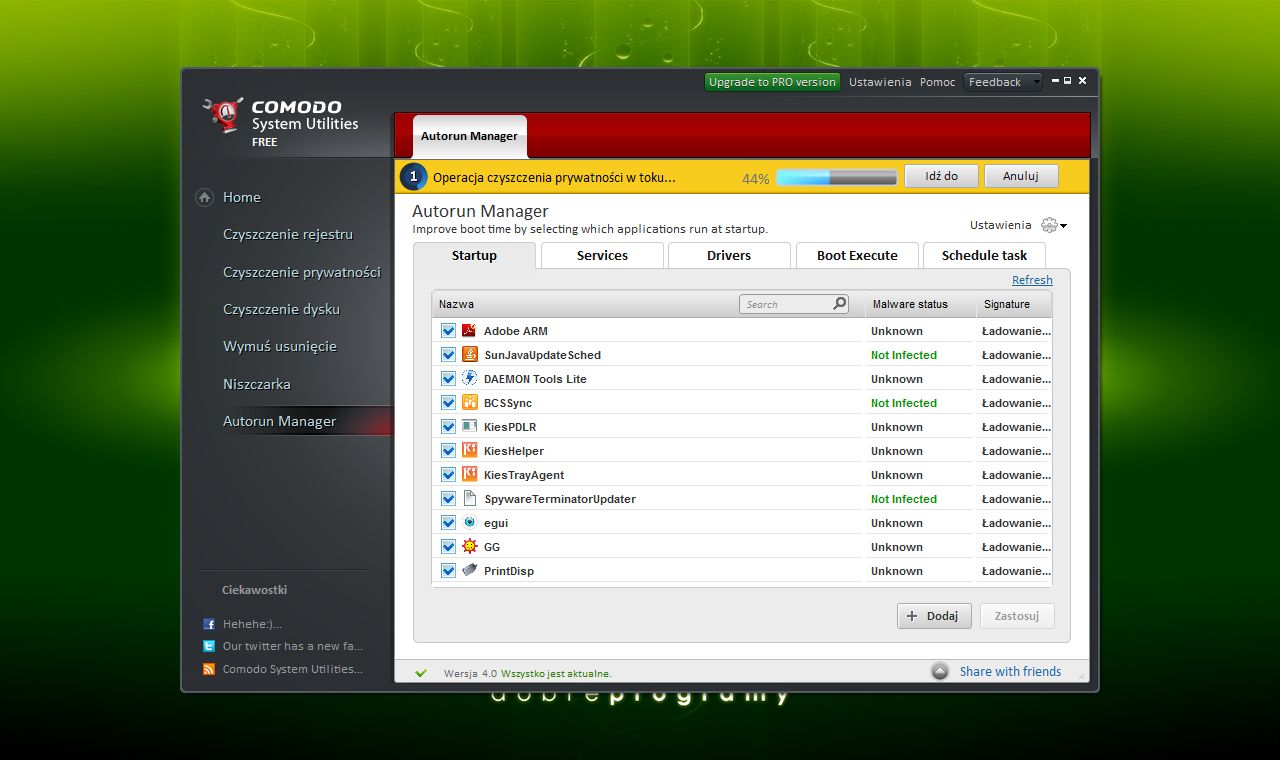Open Ustawienia in the top bar
This screenshot has height=760, width=1280.
(x=880, y=82)
